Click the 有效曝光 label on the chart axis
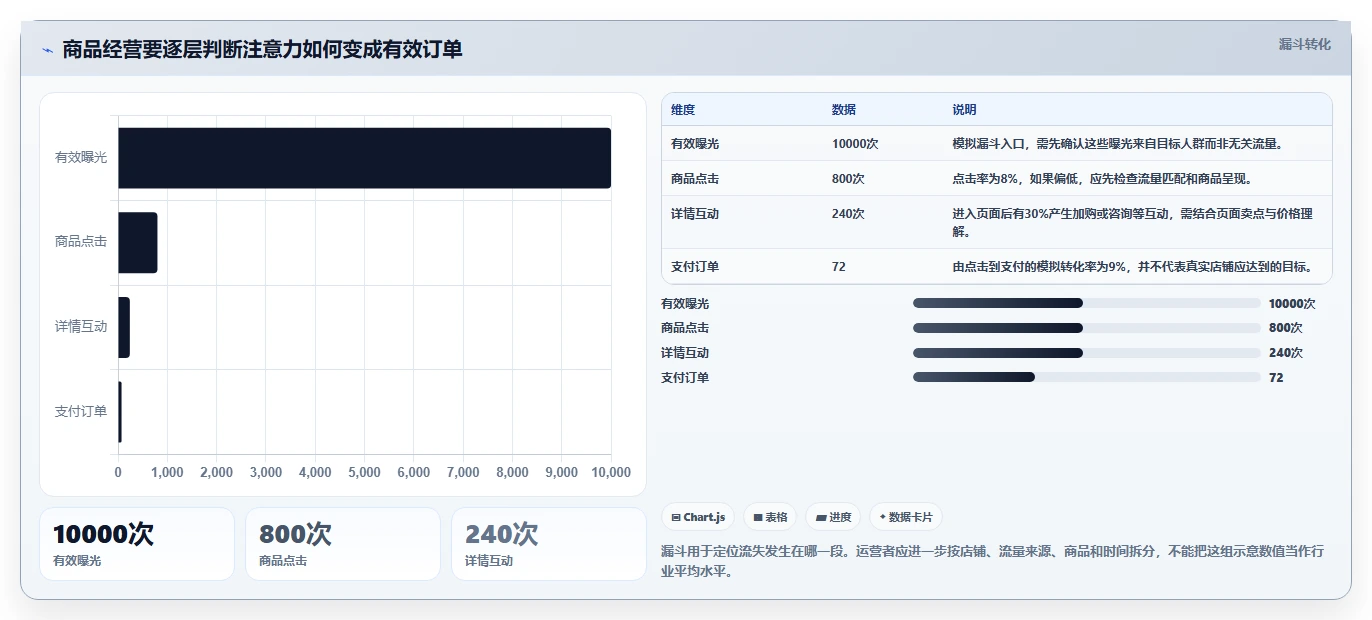Viewport: 1372px width, 620px height. tap(81, 158)
